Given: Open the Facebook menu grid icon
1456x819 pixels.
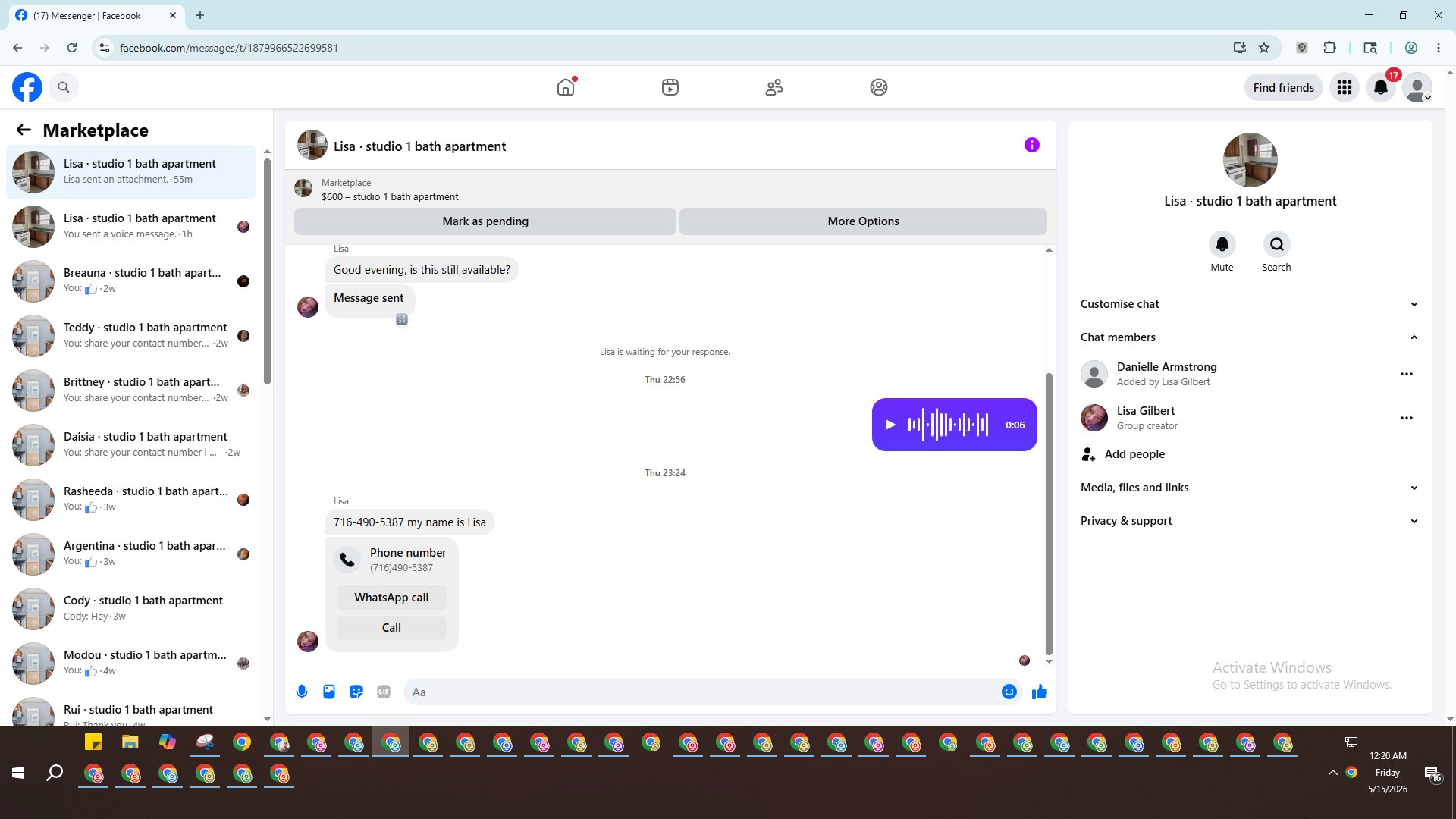Looking at the screenshot, I should (x=1345, y=88).
